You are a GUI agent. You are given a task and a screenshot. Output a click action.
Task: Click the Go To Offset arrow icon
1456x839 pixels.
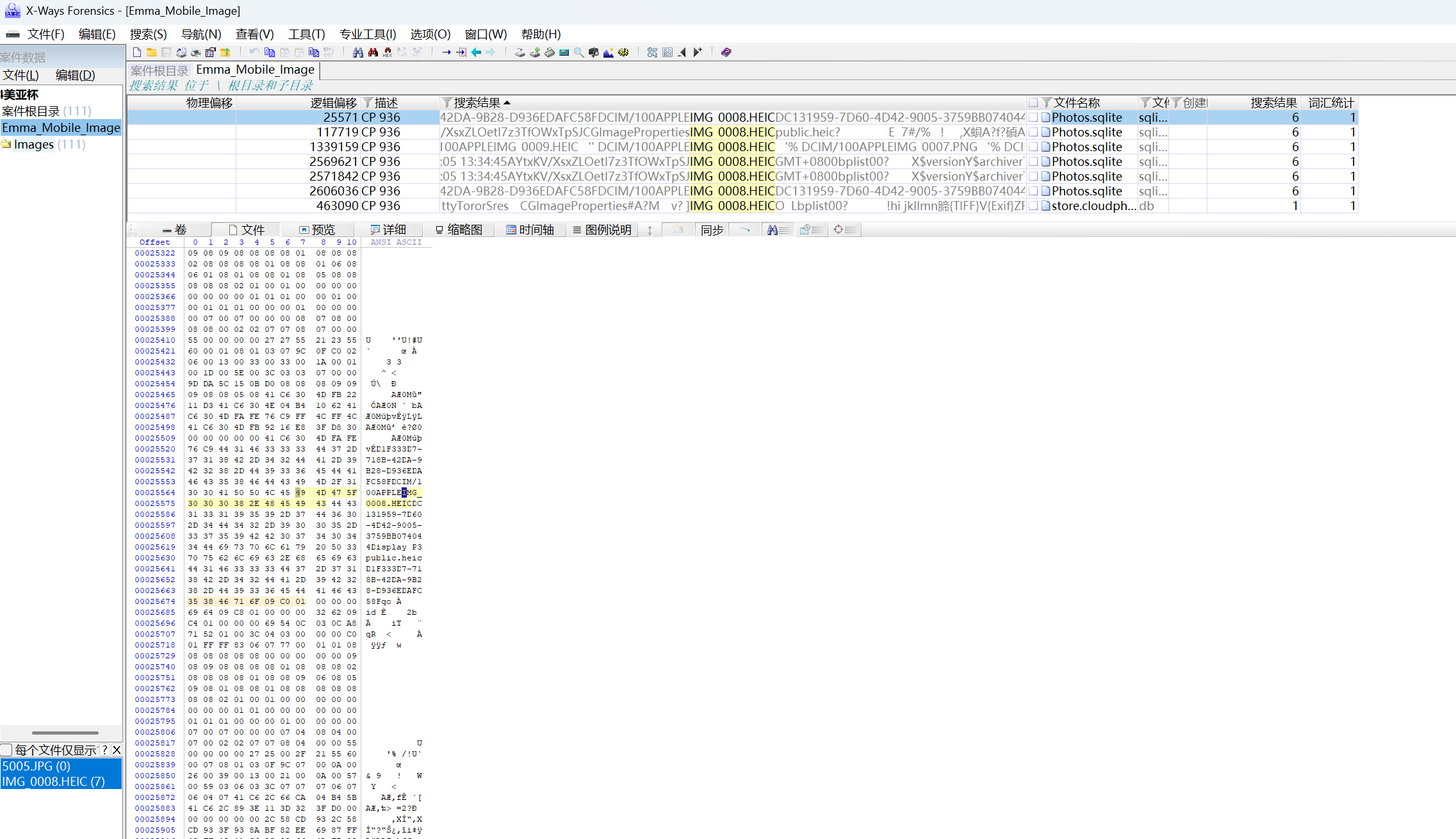click(446, 53)
